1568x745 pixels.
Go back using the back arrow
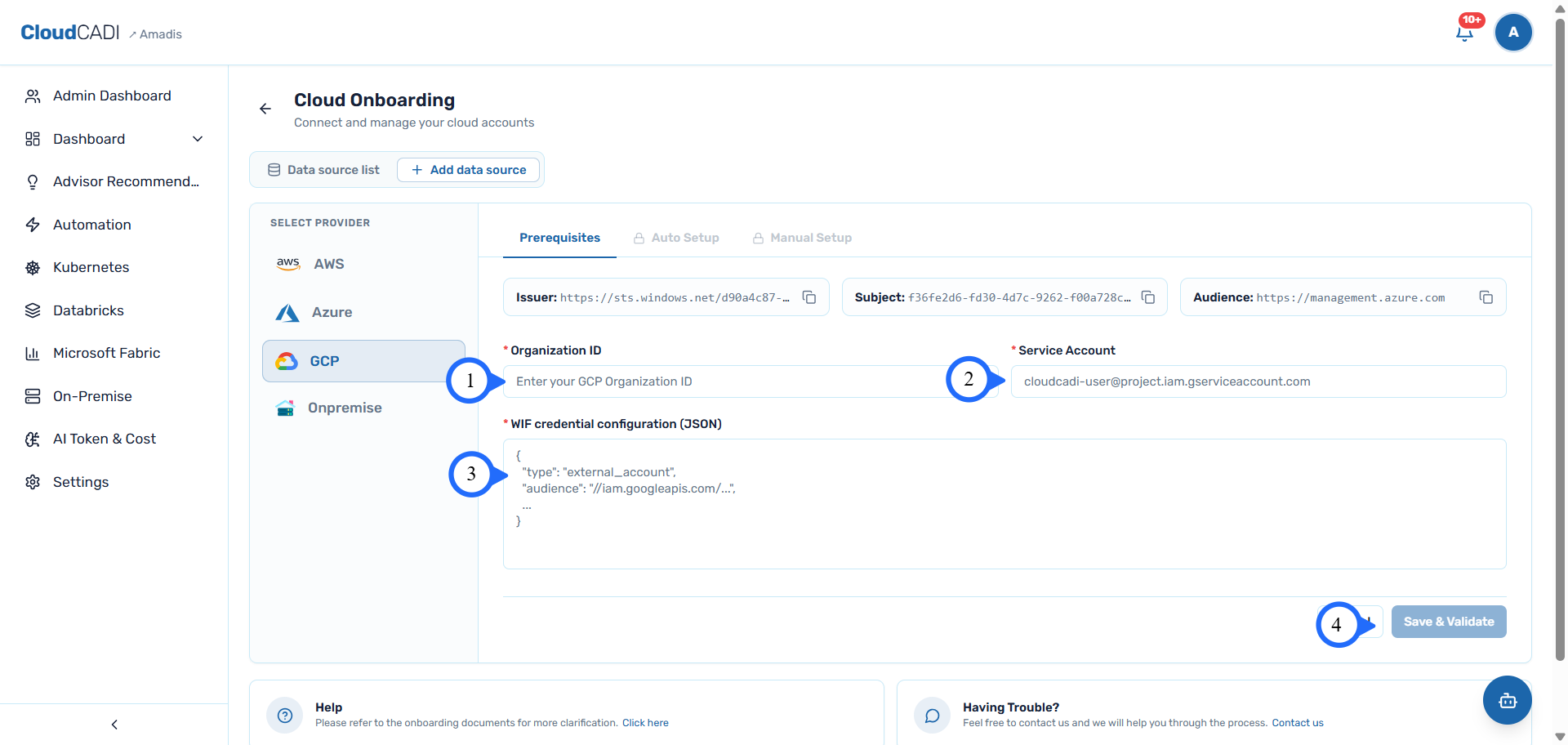coord(265,109)
